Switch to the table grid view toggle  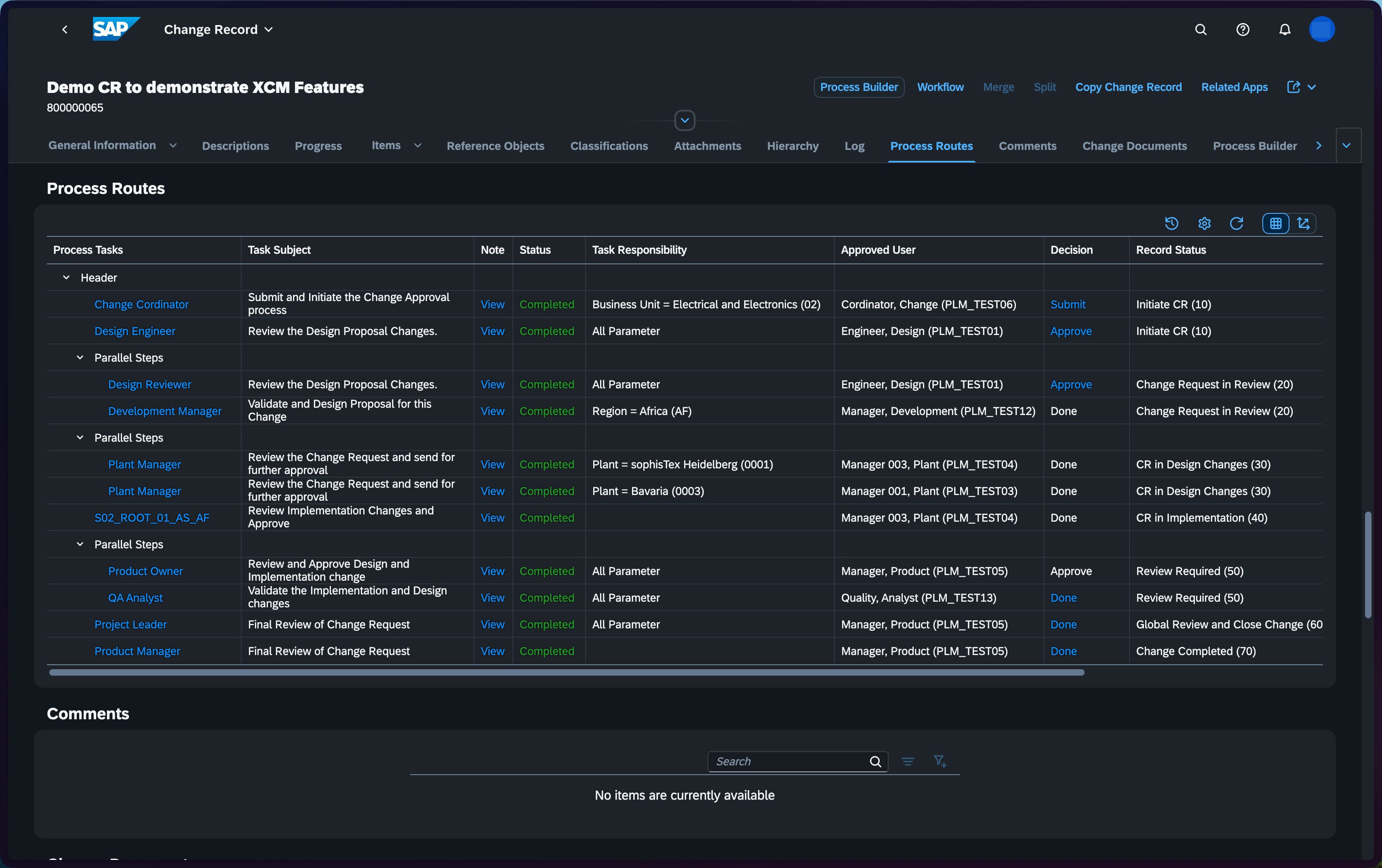1275,223
